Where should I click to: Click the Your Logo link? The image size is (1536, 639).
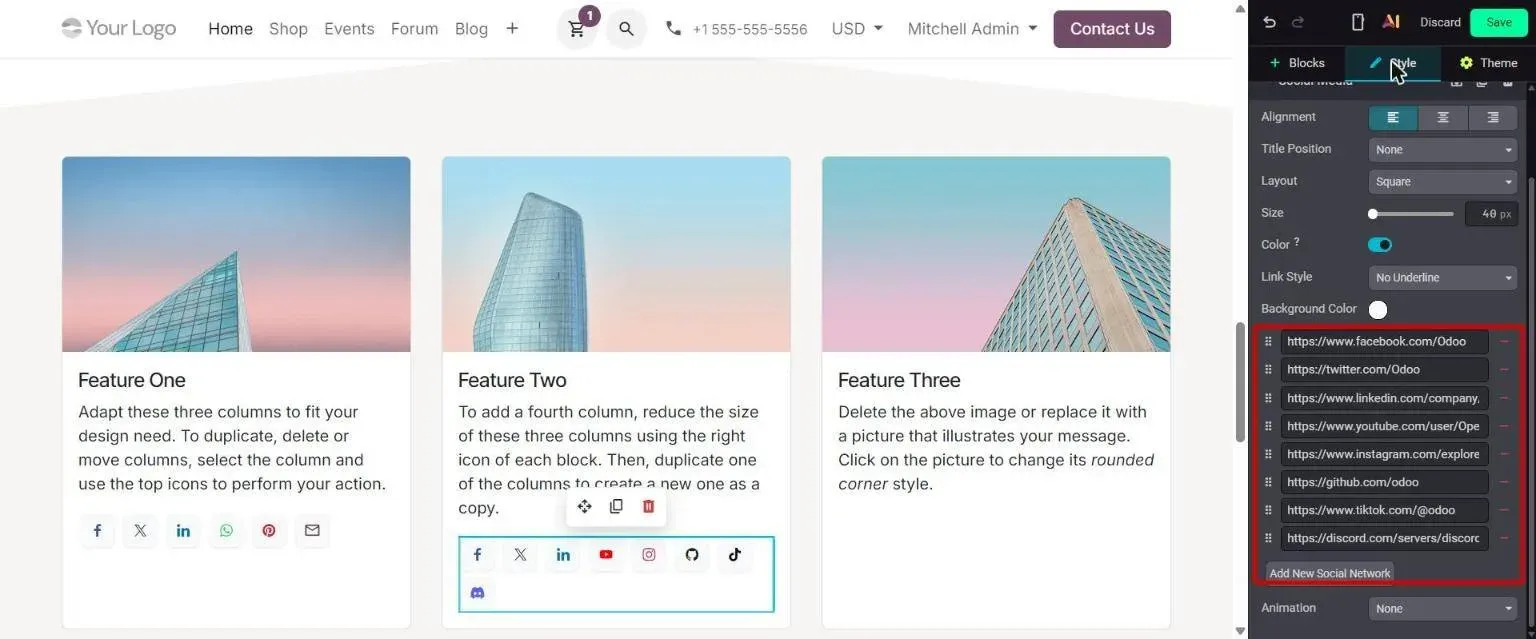118,28
